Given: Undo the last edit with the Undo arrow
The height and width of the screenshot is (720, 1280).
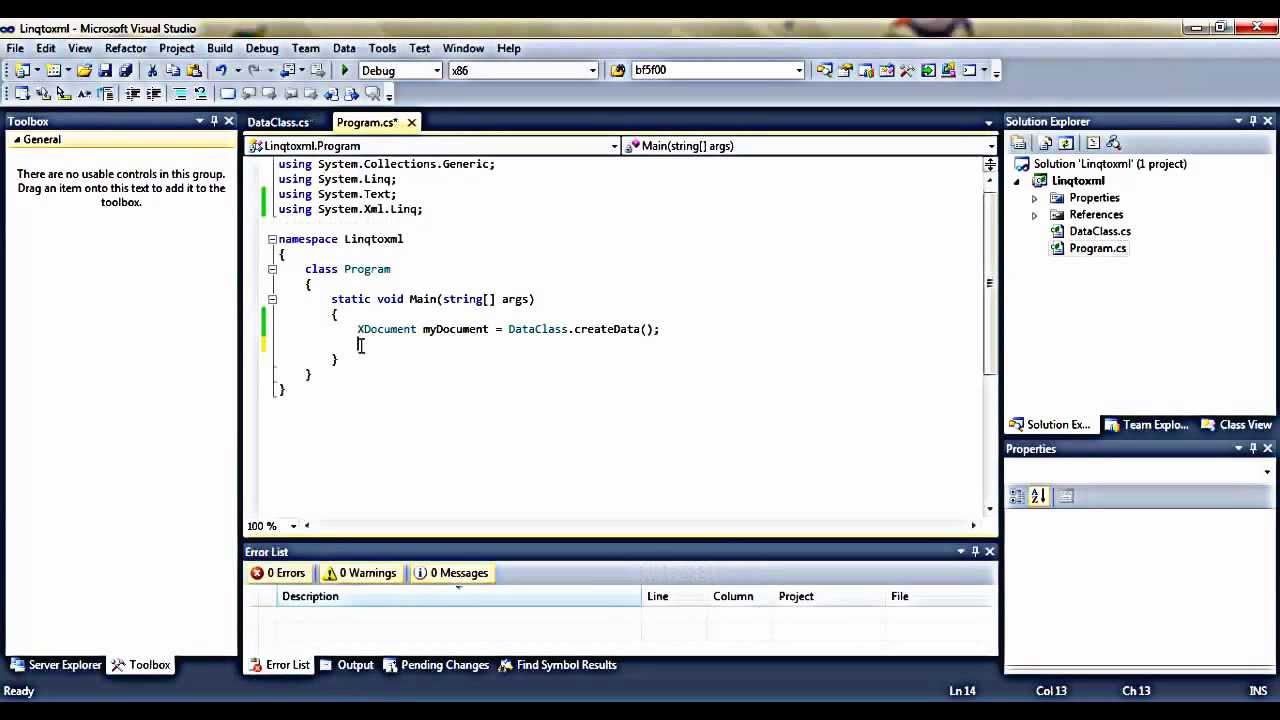Looking at the screenshot, I should click(x=221, y=71).
